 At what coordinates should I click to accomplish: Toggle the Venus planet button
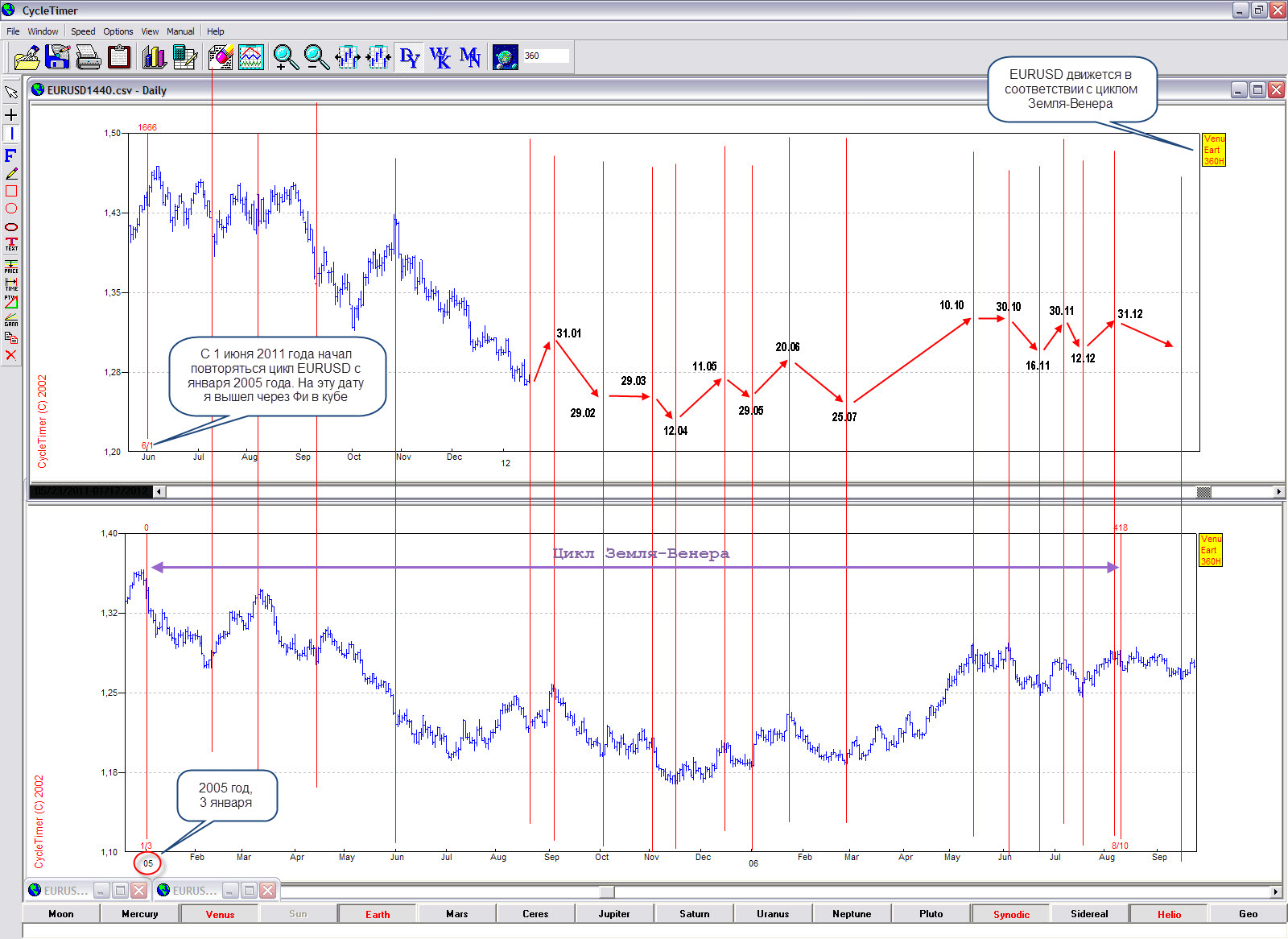pos(220,914)
